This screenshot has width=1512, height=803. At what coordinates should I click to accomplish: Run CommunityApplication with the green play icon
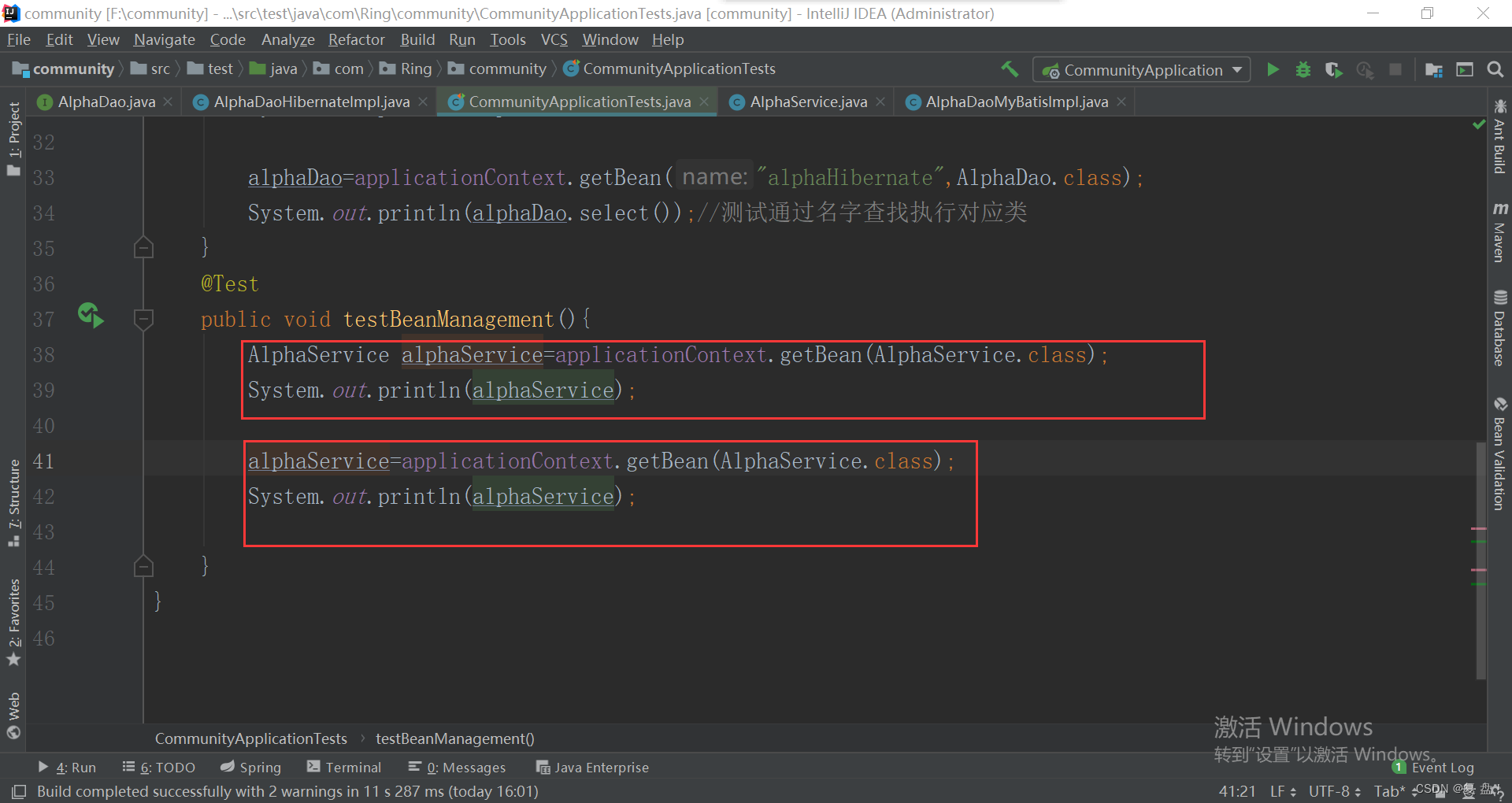pyautogui.click(x=1273, y=69)
